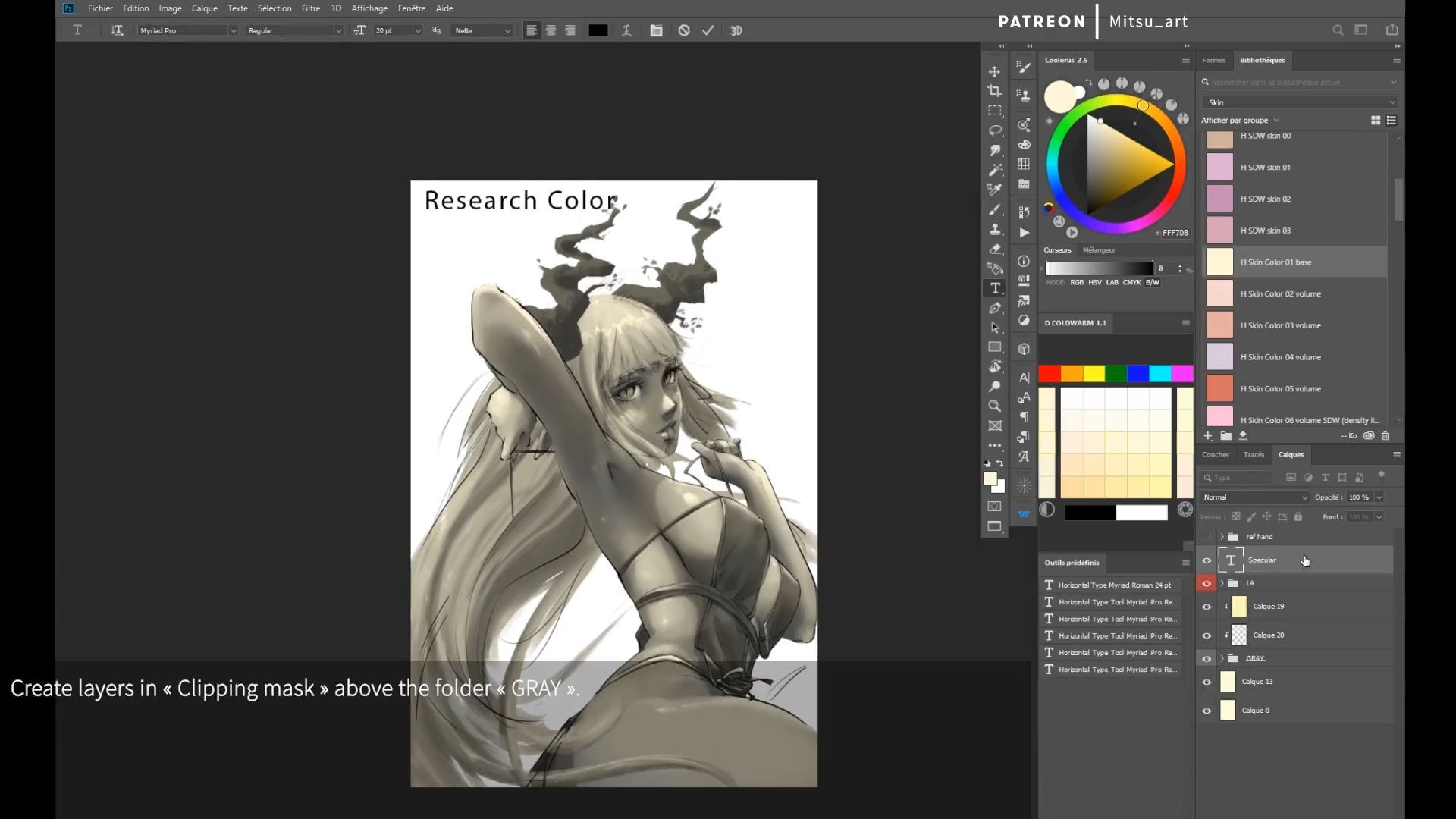Open the font family dropdown Myriad Pro
The height and width of the screenshot is (819, 1456).
tap(187, 30)
